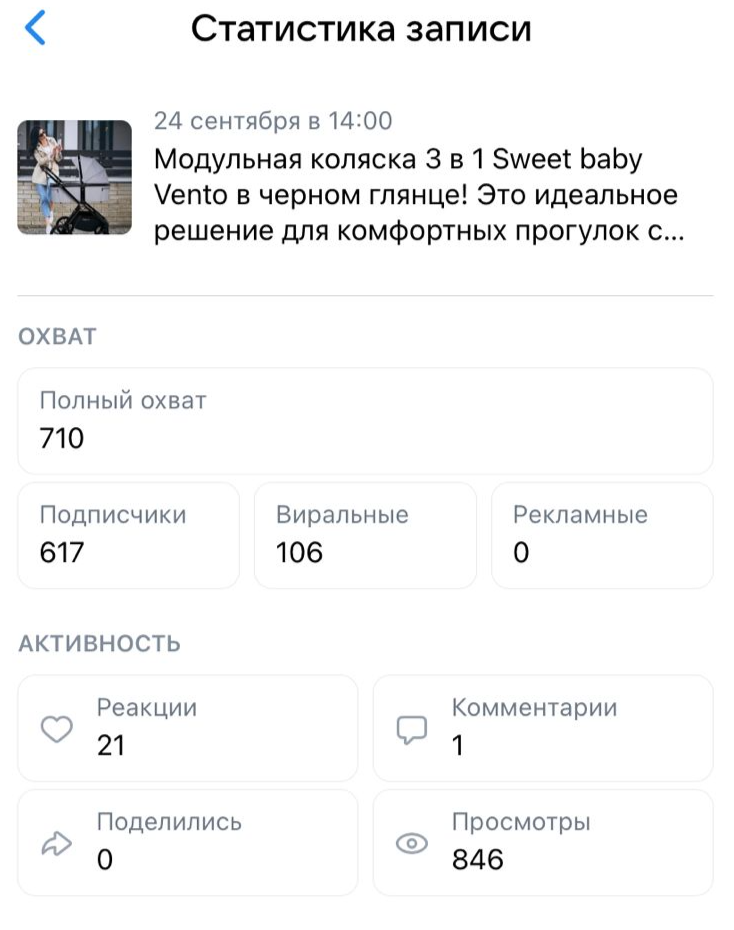Select the Подписчики stat card
The height and width of the screenshot is (930, 734).
(128, 535)
